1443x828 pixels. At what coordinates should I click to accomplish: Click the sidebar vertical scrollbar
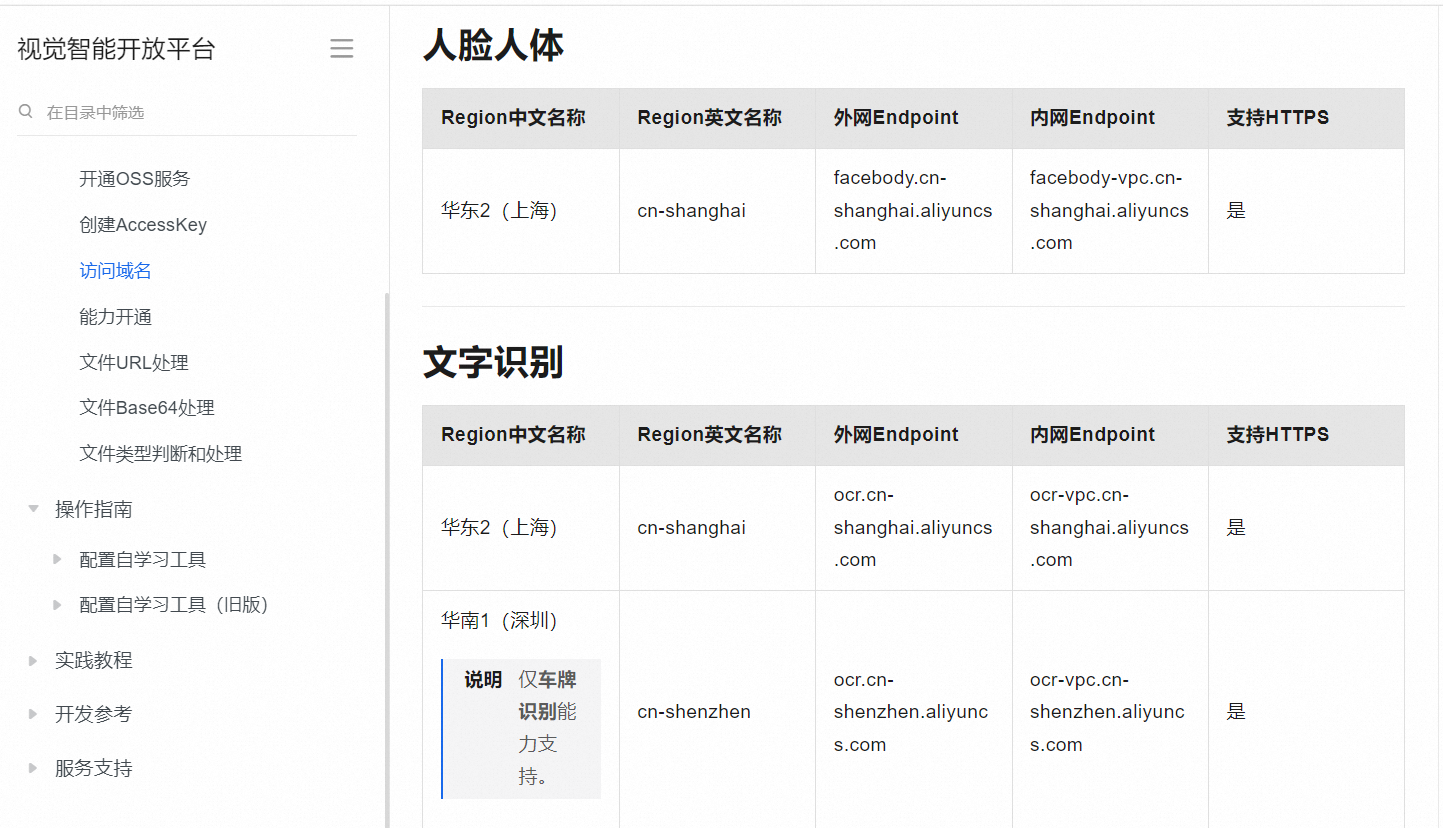(x=386, y=560)
